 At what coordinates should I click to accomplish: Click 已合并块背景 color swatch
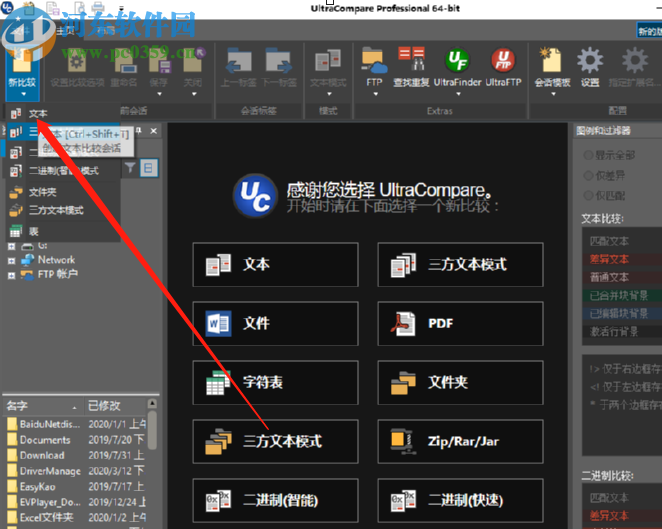(x=622, y=296)
